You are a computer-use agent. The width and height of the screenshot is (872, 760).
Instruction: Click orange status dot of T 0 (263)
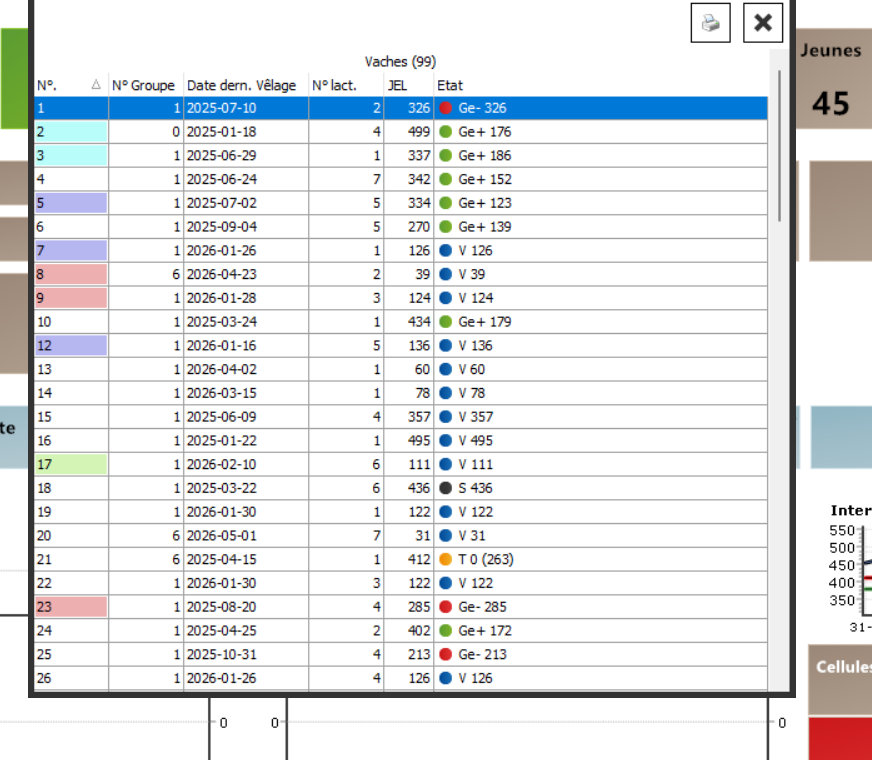(445, 559)
